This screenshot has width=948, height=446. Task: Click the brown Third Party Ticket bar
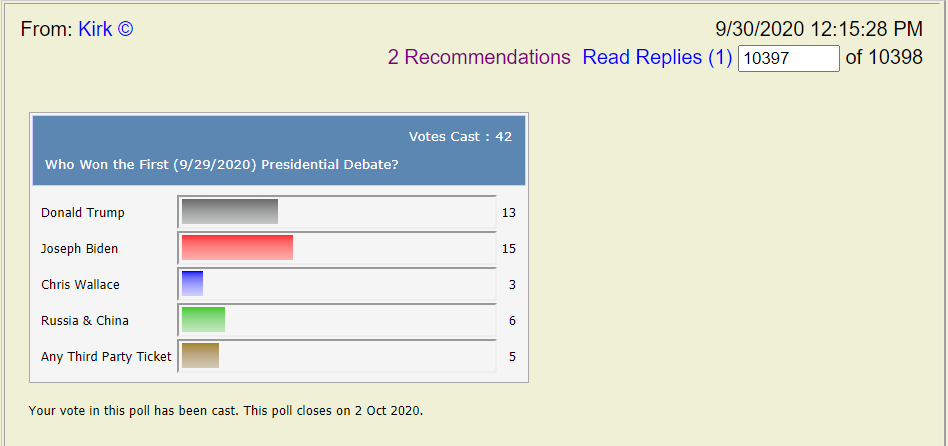point(200,356)
